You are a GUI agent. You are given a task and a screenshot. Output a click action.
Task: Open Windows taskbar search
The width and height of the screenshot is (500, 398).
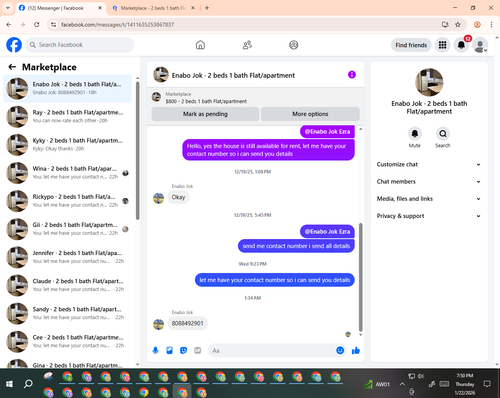pos(28,384)
